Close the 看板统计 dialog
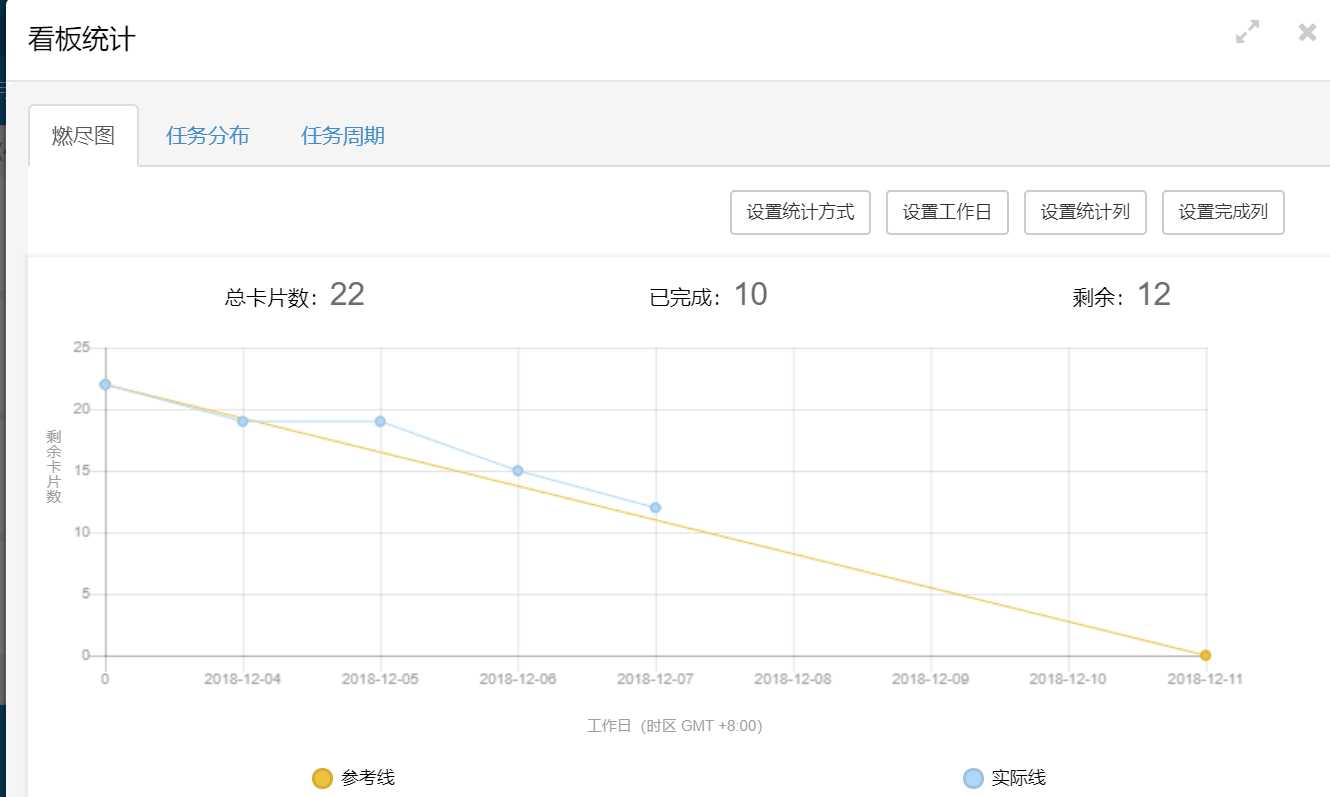This screenshot has width=1330, height=797. point(1307,32)
